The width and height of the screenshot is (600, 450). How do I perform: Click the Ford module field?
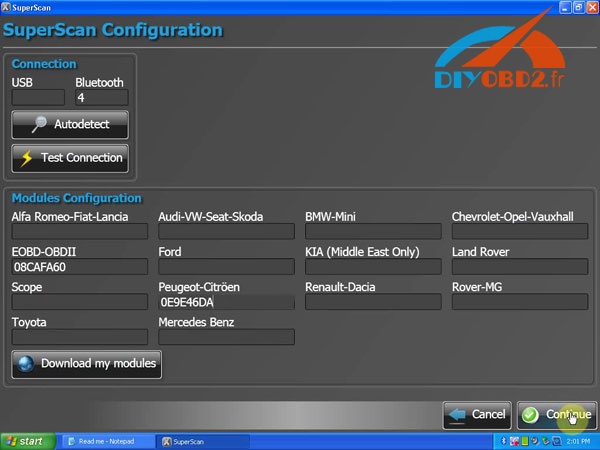[x=227, y=267]
